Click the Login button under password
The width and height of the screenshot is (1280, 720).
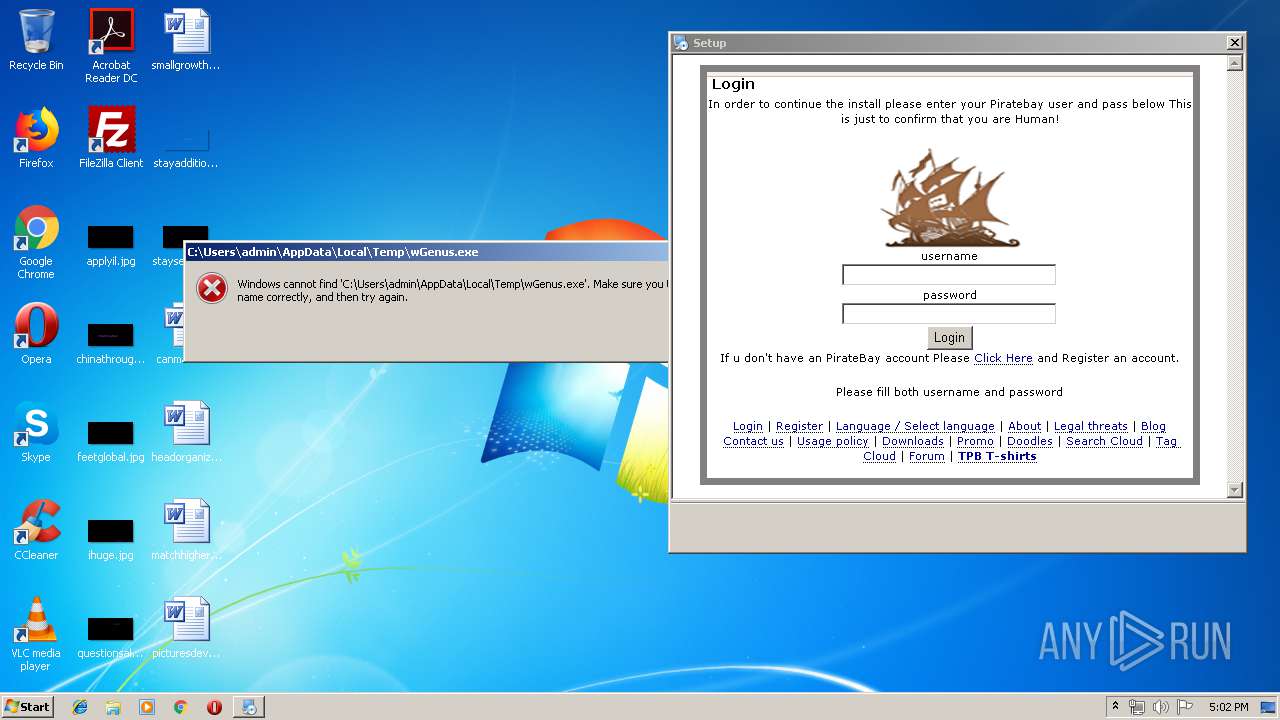click(x=949, y=338)
